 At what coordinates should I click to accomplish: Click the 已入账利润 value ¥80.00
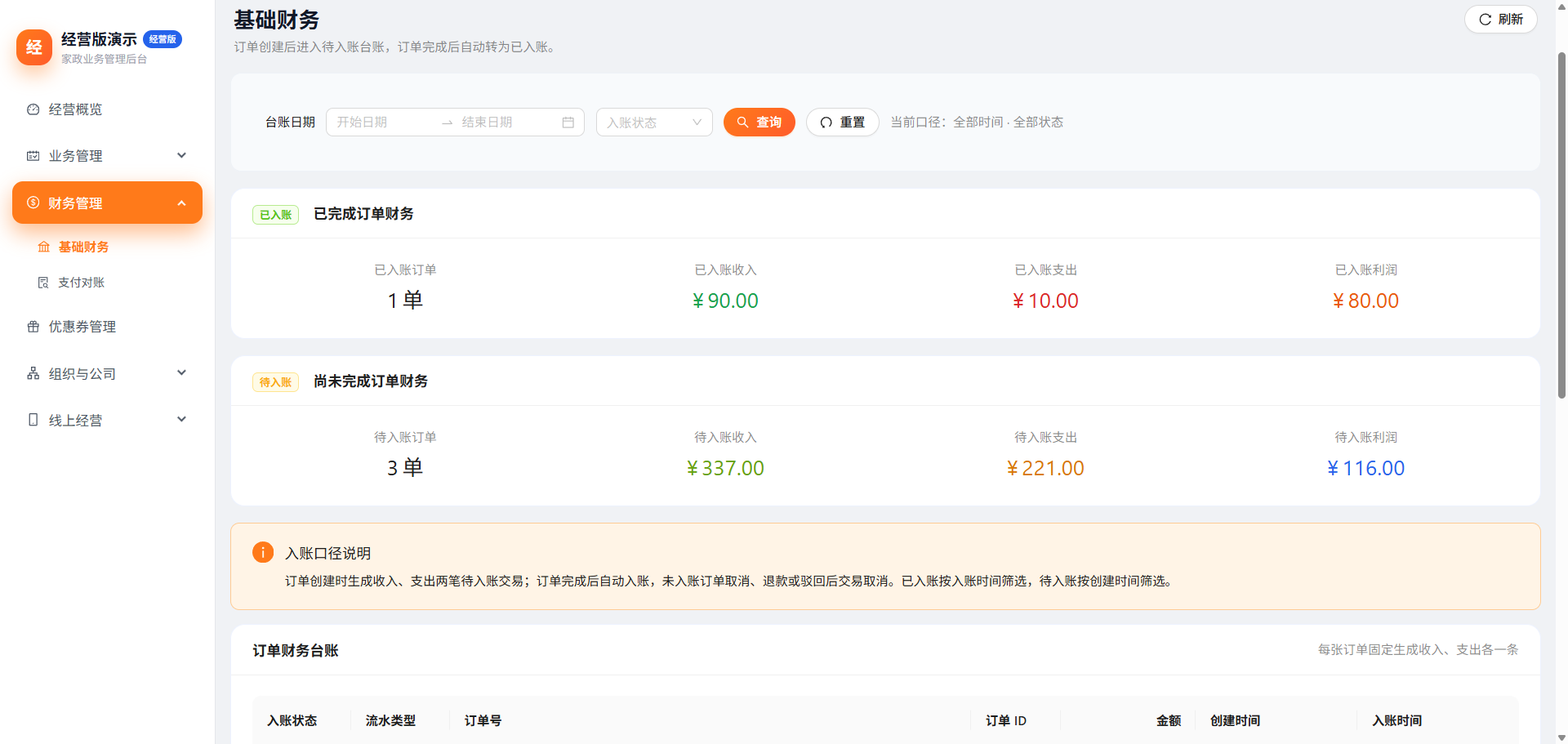point(1365,301)
